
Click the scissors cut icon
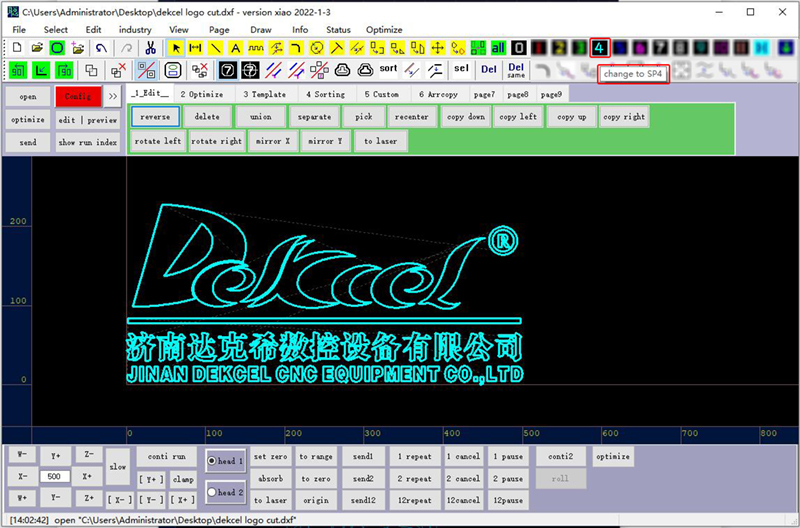(x=150, y=48)
